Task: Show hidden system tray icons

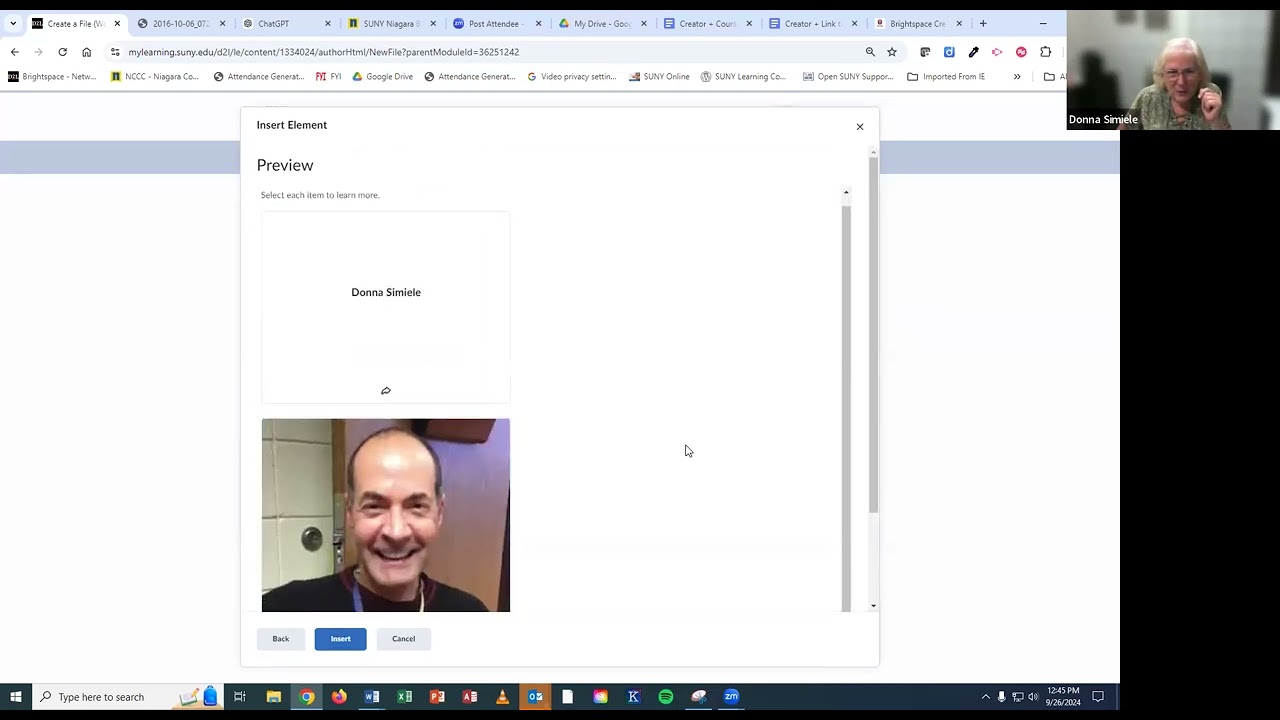Action: [x=985, y=697]
